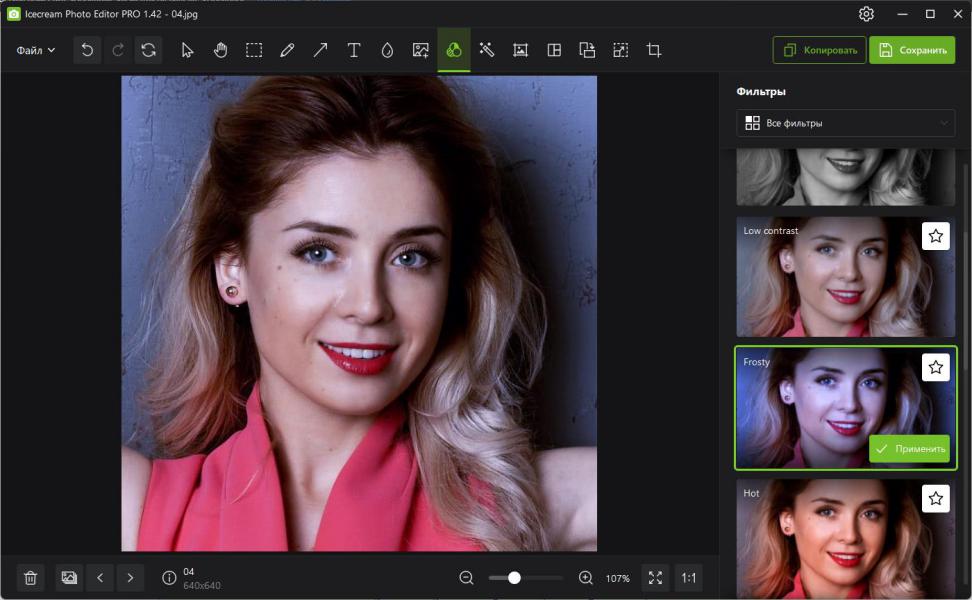Click the 107% zoom value
Screen dimensions: 972x600
[617, 578]
